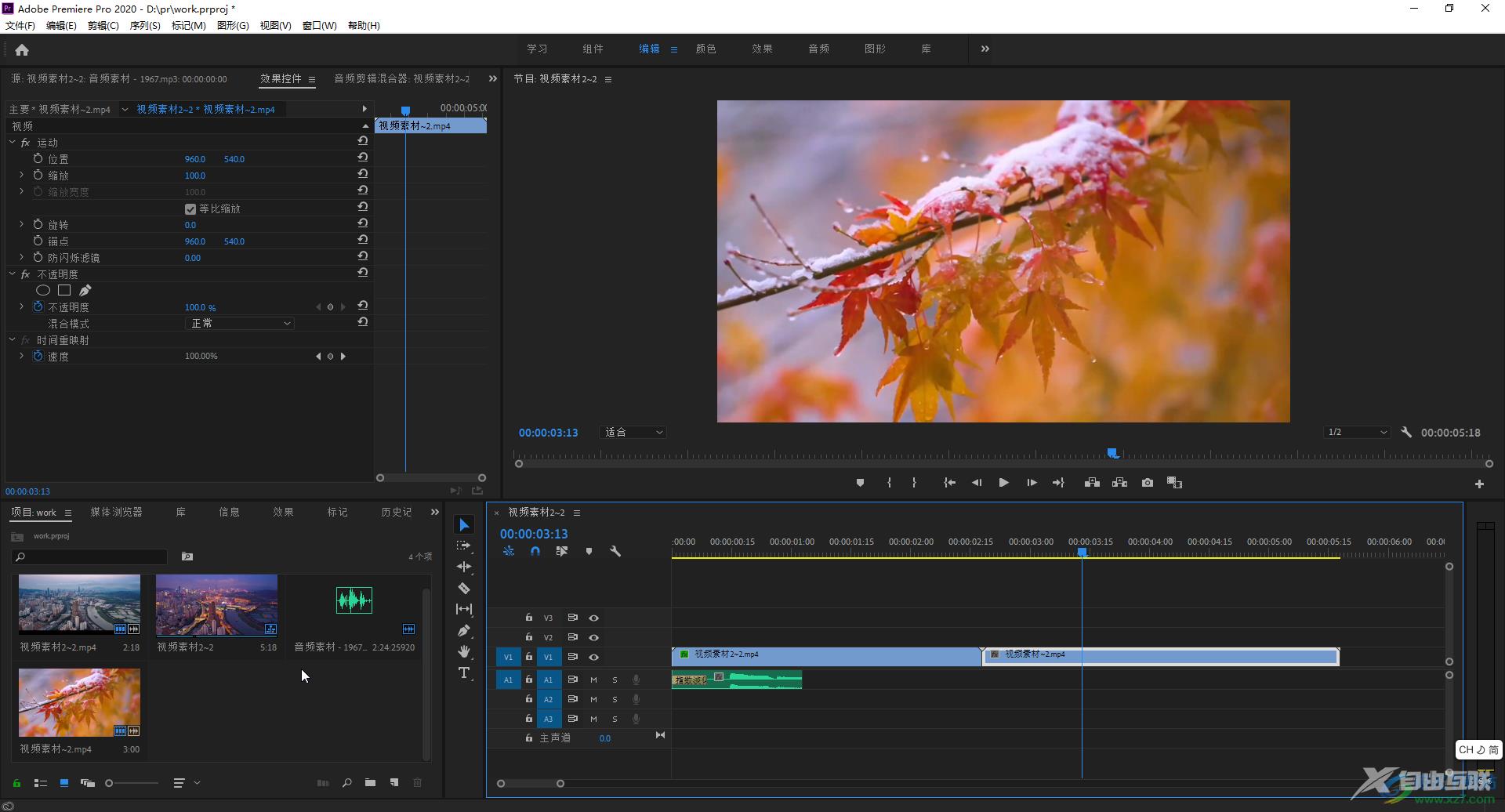
Task: Select the Selection tool arrow
Action: [x=464, y=525]
